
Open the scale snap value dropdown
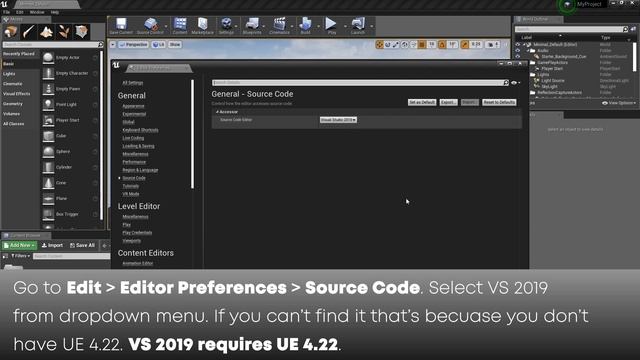click(x=476, y=44)
